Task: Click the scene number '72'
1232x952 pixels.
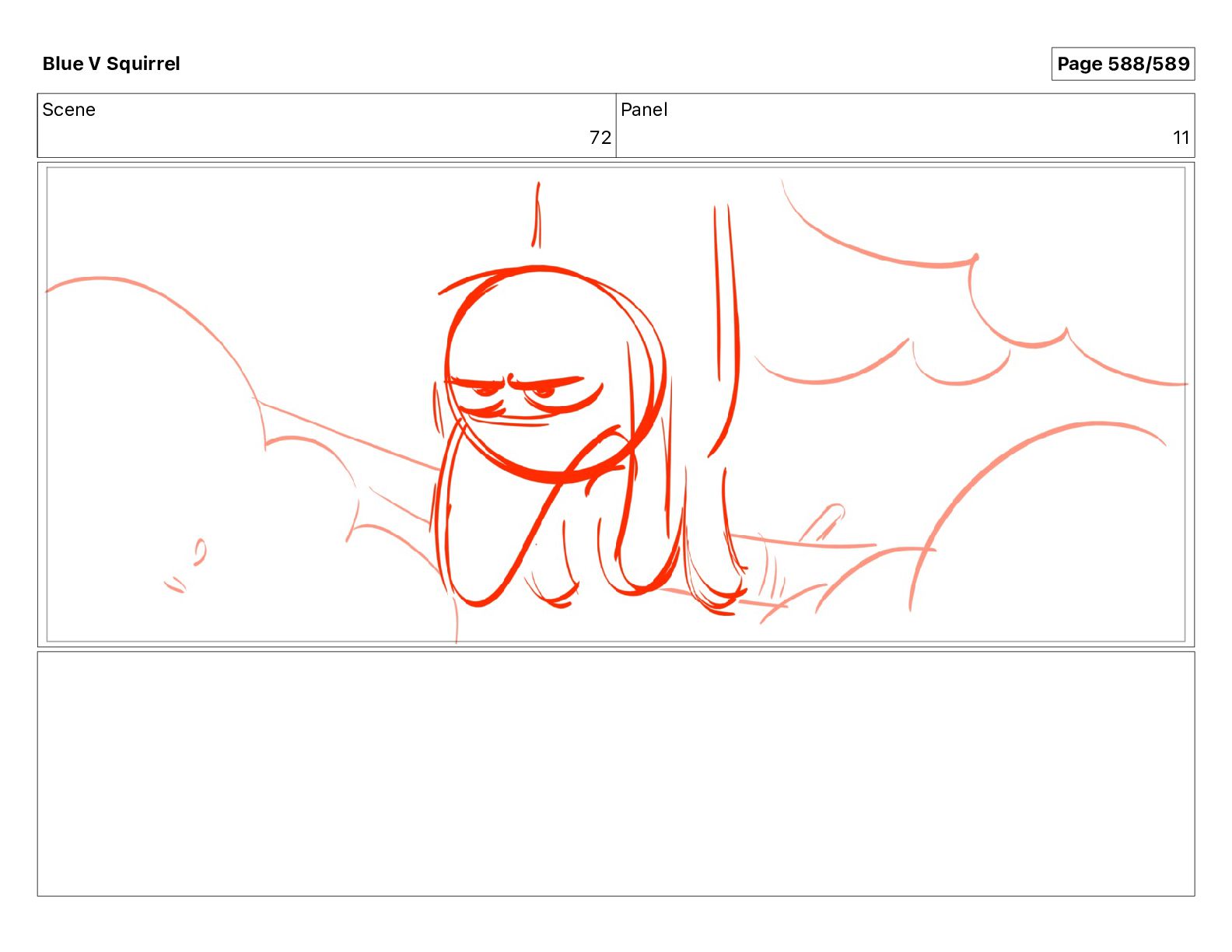Action: (600, 138)
